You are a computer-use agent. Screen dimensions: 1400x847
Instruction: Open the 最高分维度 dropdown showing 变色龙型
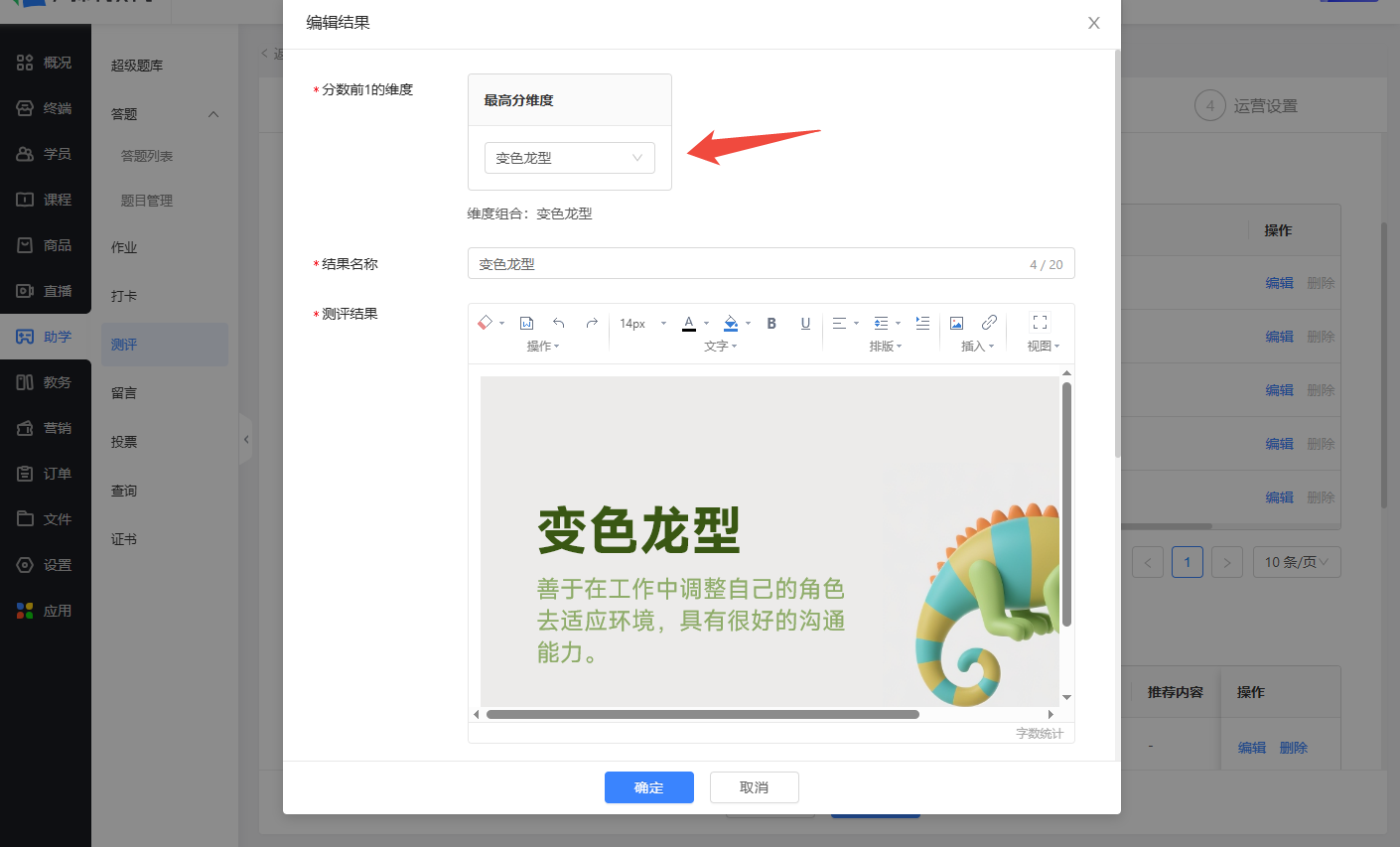570,158
